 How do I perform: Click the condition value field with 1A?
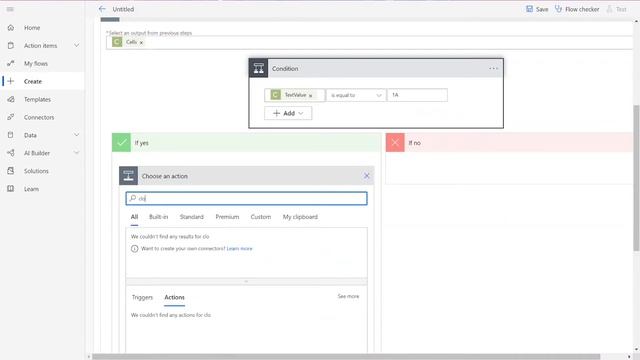[417, 95]
